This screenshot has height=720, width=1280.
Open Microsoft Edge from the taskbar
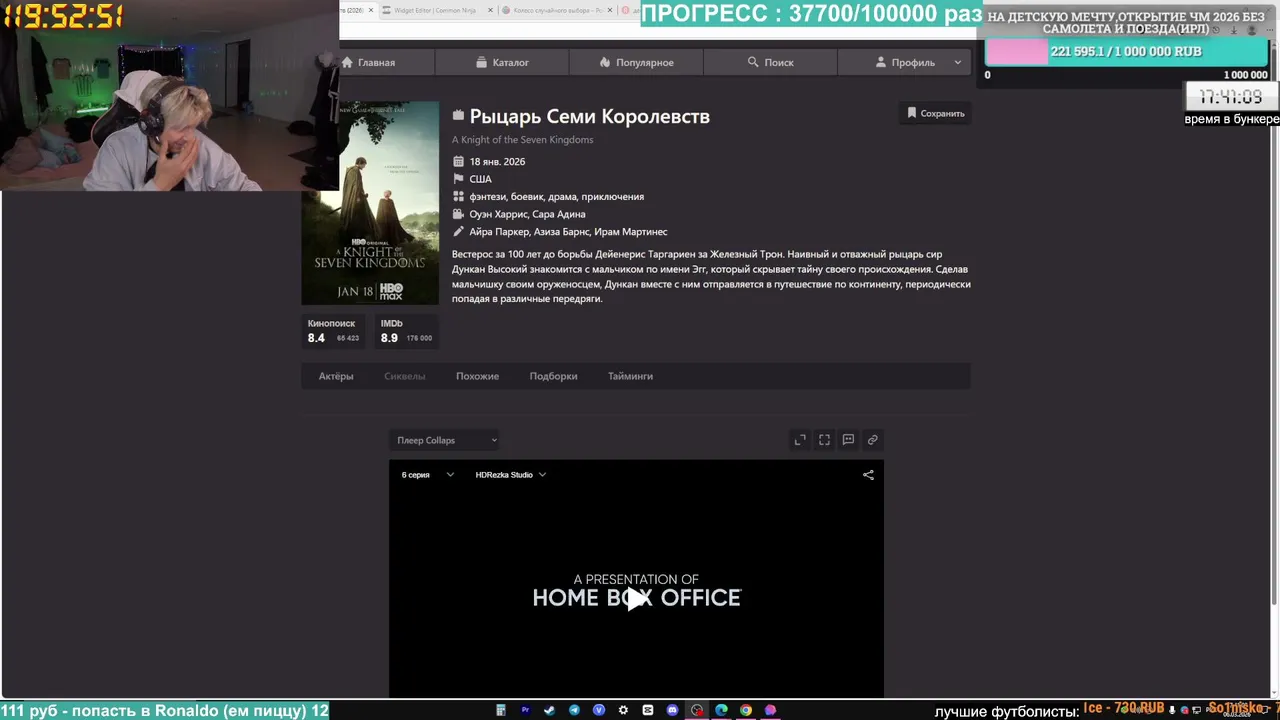[721, 710]
